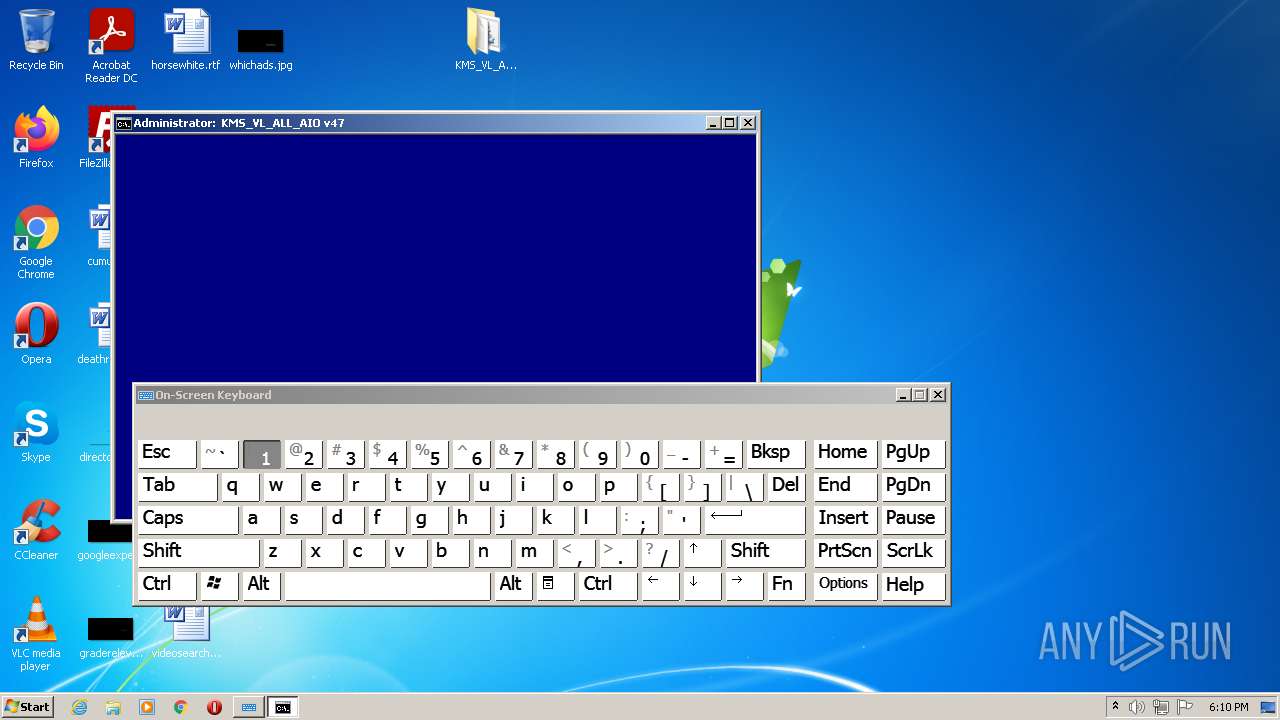Screen dimensions: 1280x720
Task: Click the Home key
Action: pyautogui.click(x=845, y=454)
